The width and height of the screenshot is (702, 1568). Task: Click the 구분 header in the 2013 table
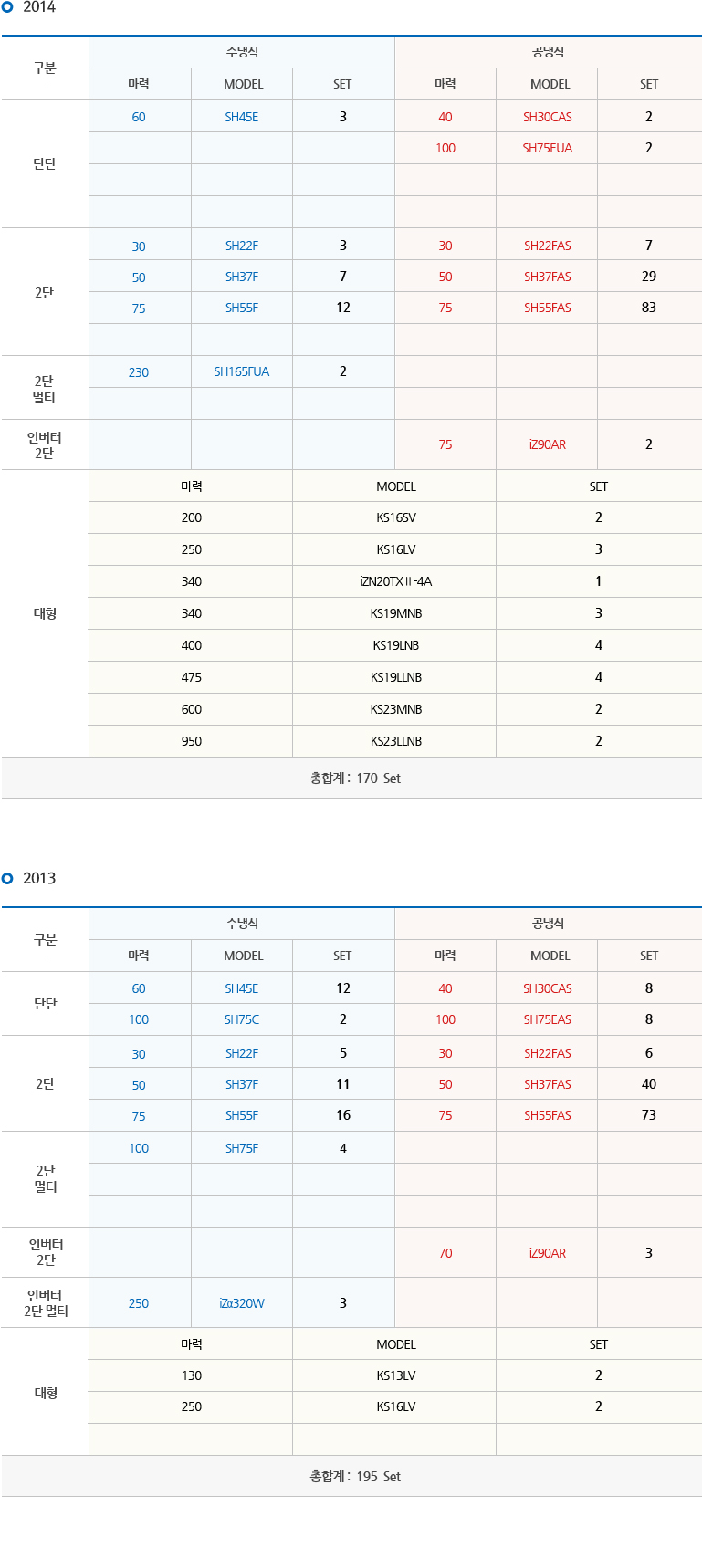pos(45,939)
